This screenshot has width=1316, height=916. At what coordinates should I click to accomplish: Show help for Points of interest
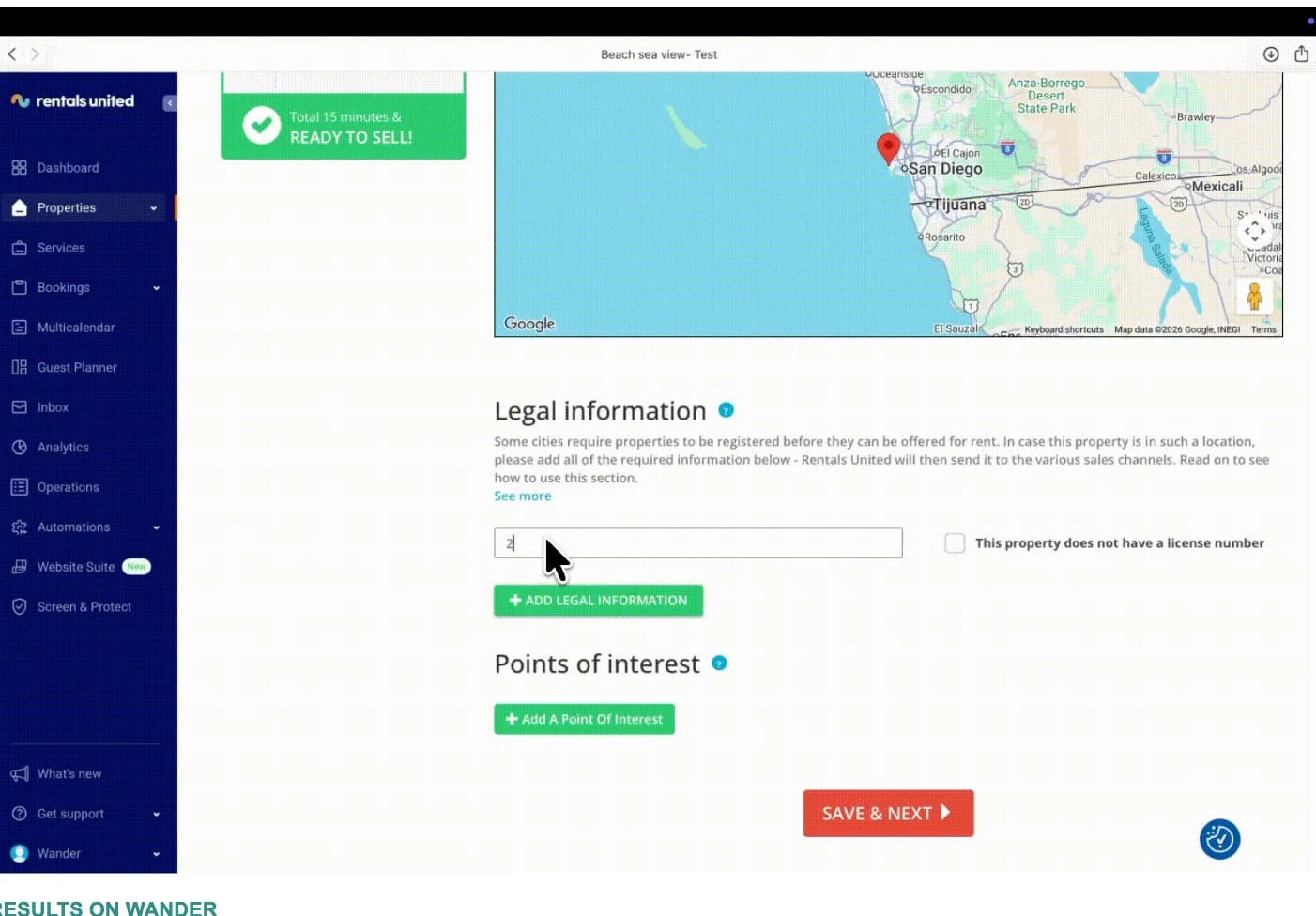719,664
